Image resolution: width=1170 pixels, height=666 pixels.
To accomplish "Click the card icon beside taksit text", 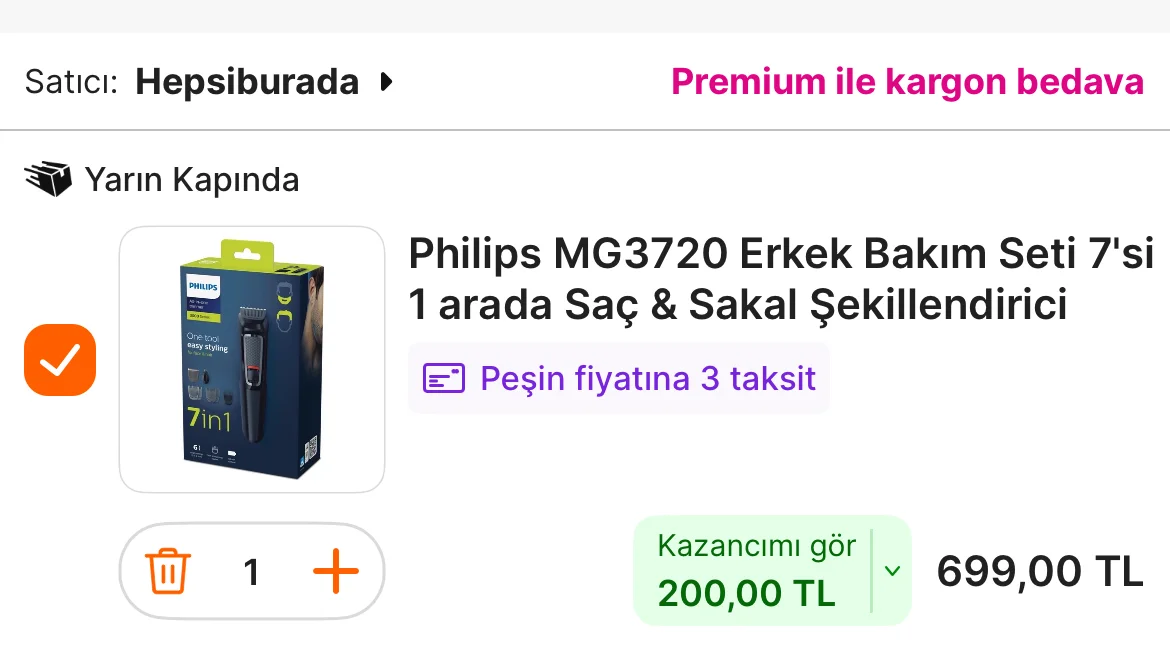I will (444, 378).
